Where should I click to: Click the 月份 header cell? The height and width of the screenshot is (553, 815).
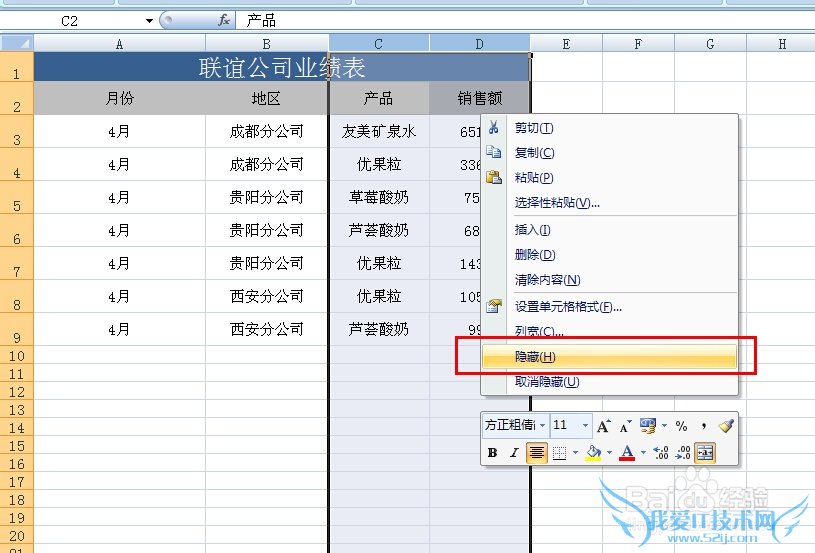[120, 98]
